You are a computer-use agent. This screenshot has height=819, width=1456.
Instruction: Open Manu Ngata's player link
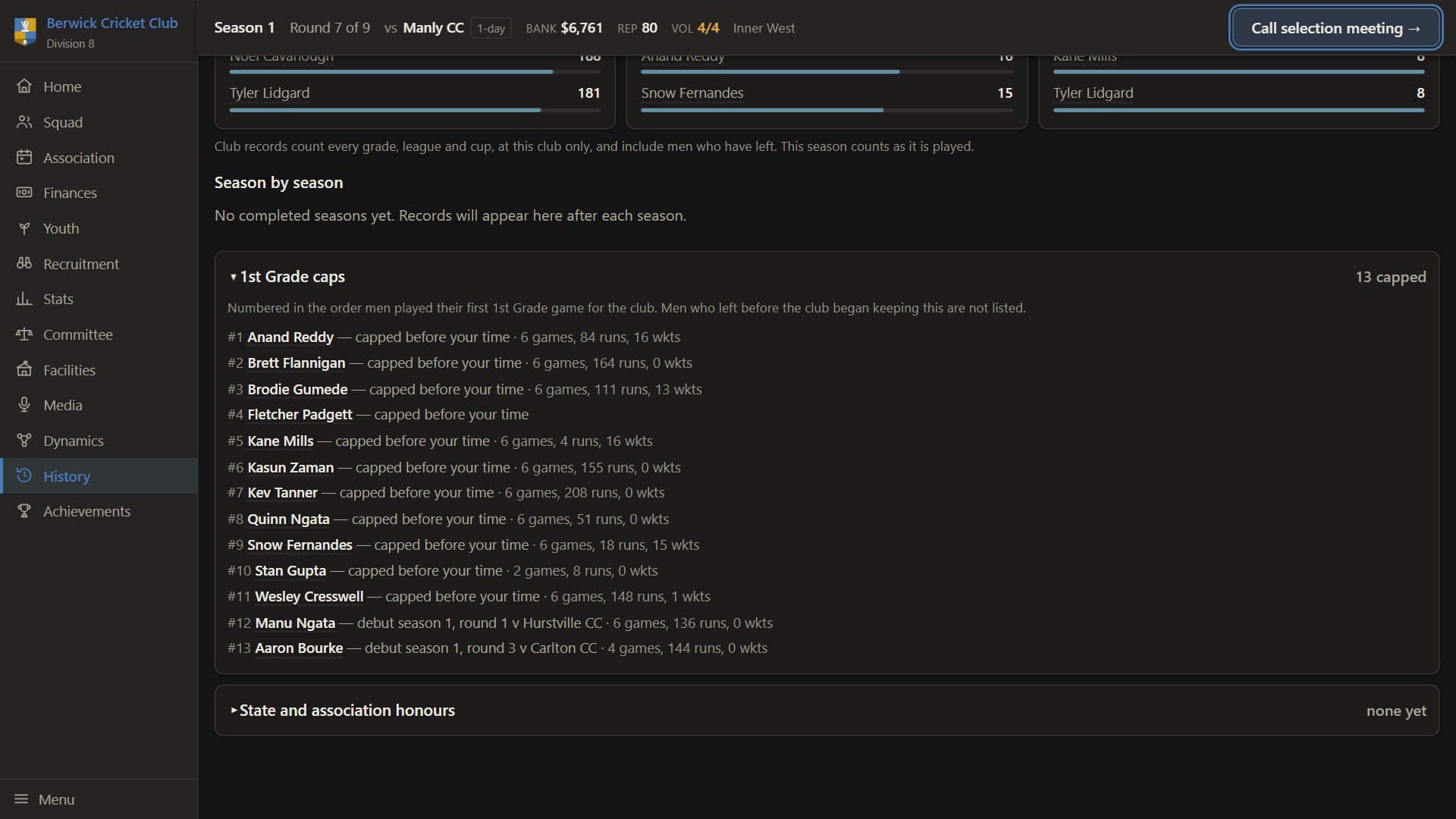295,623
